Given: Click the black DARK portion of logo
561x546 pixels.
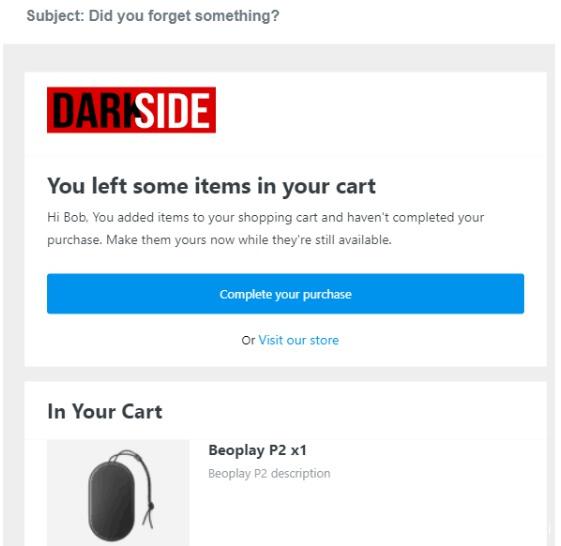Looking at the screenshot, I should click(94, 111).
